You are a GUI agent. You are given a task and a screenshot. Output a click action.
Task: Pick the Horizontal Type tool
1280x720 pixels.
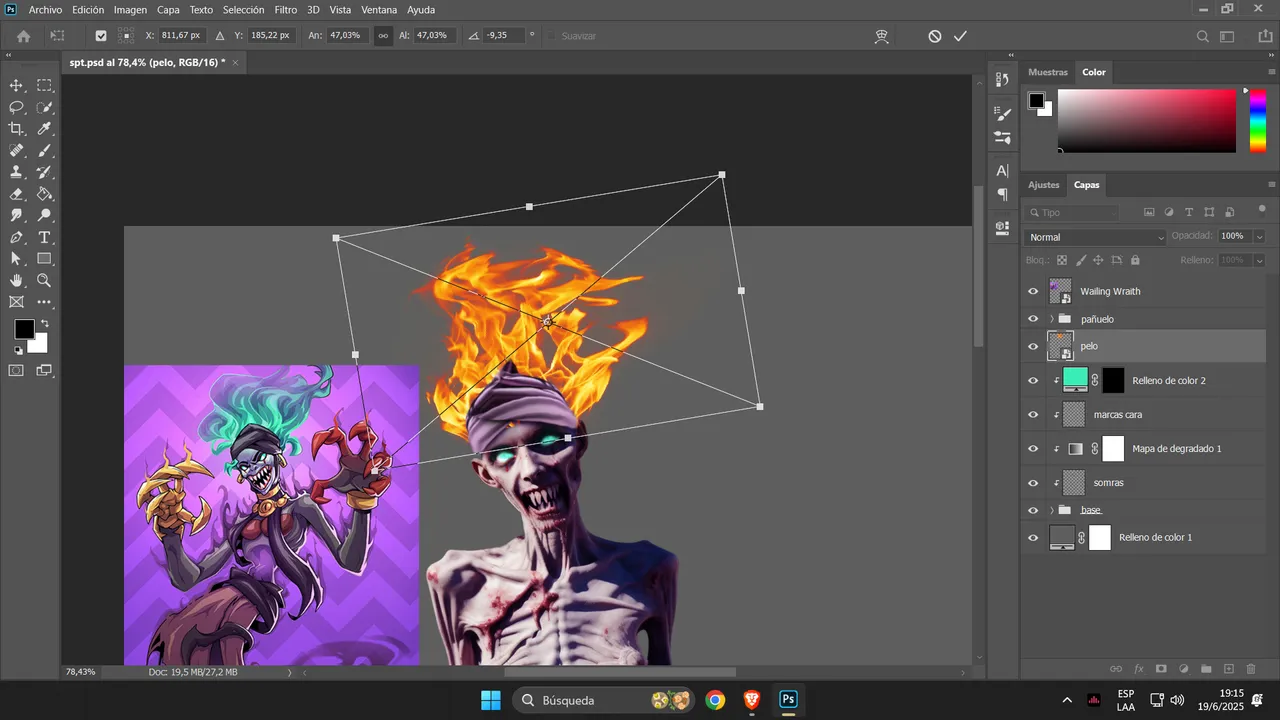tap(45, 237)
